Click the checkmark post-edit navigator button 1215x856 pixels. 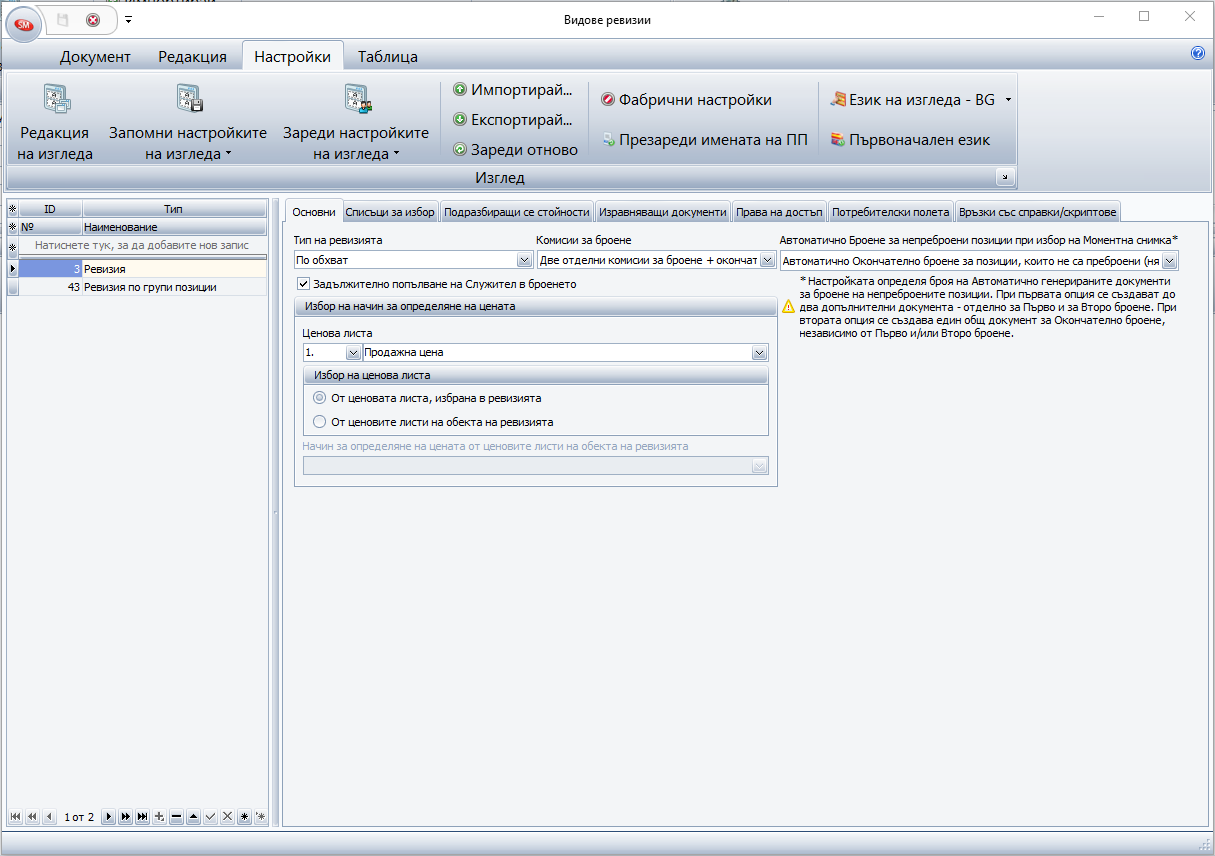coord(211,817)
